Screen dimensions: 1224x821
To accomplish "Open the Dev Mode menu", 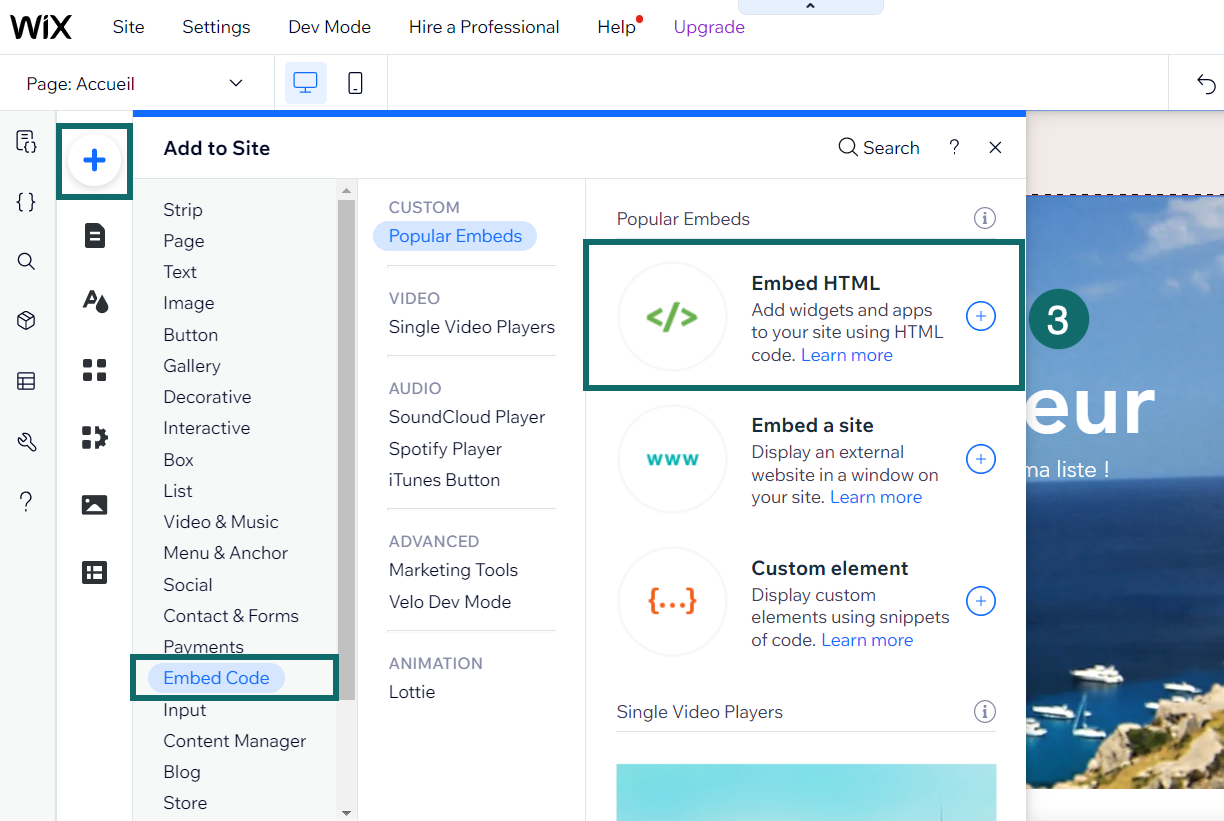I will (x=329, y=27).
